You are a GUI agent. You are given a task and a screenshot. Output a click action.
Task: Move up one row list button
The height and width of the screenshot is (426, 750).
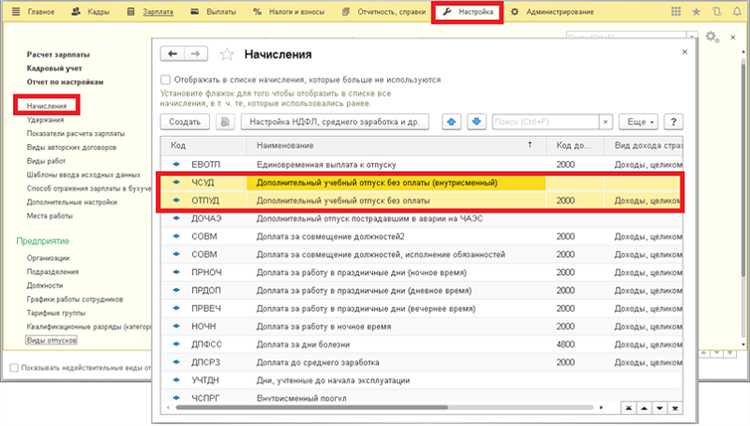(644, 408)
